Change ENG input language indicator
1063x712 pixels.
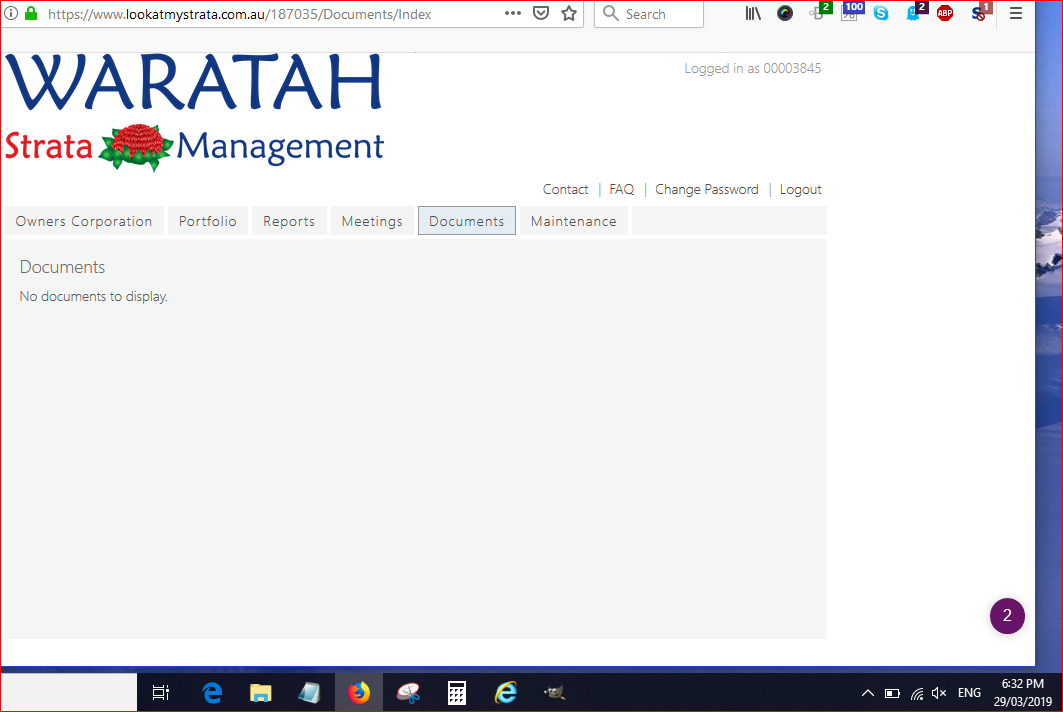[x=969, y=693]
